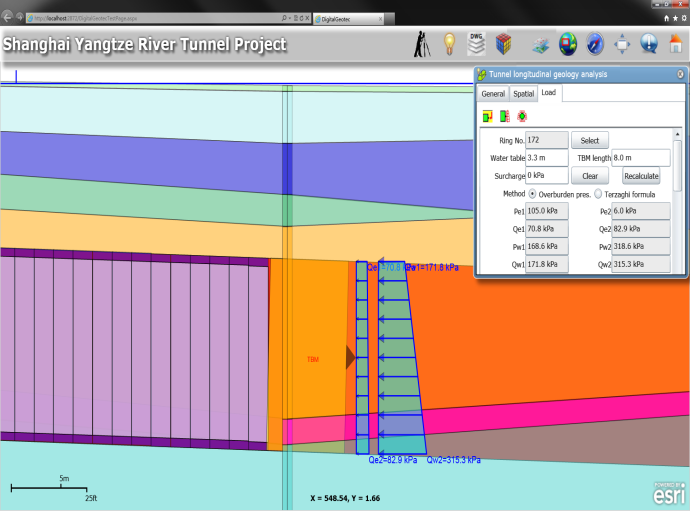Viewport: 690px width, 511px height.
Task: Click the Shanghai Yangtze River Tunnel Project title
Action: (145, 44)
